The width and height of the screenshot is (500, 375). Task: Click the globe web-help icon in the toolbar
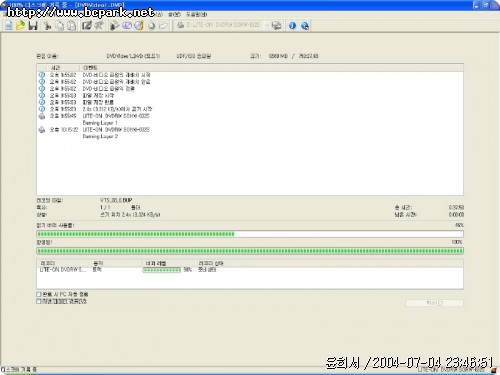(305, 26)
